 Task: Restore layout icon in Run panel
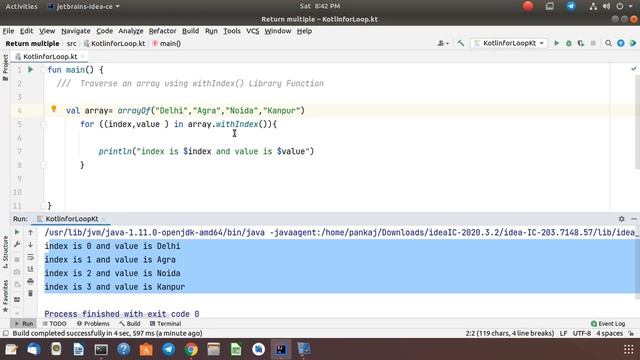click(x=17, y=300)
